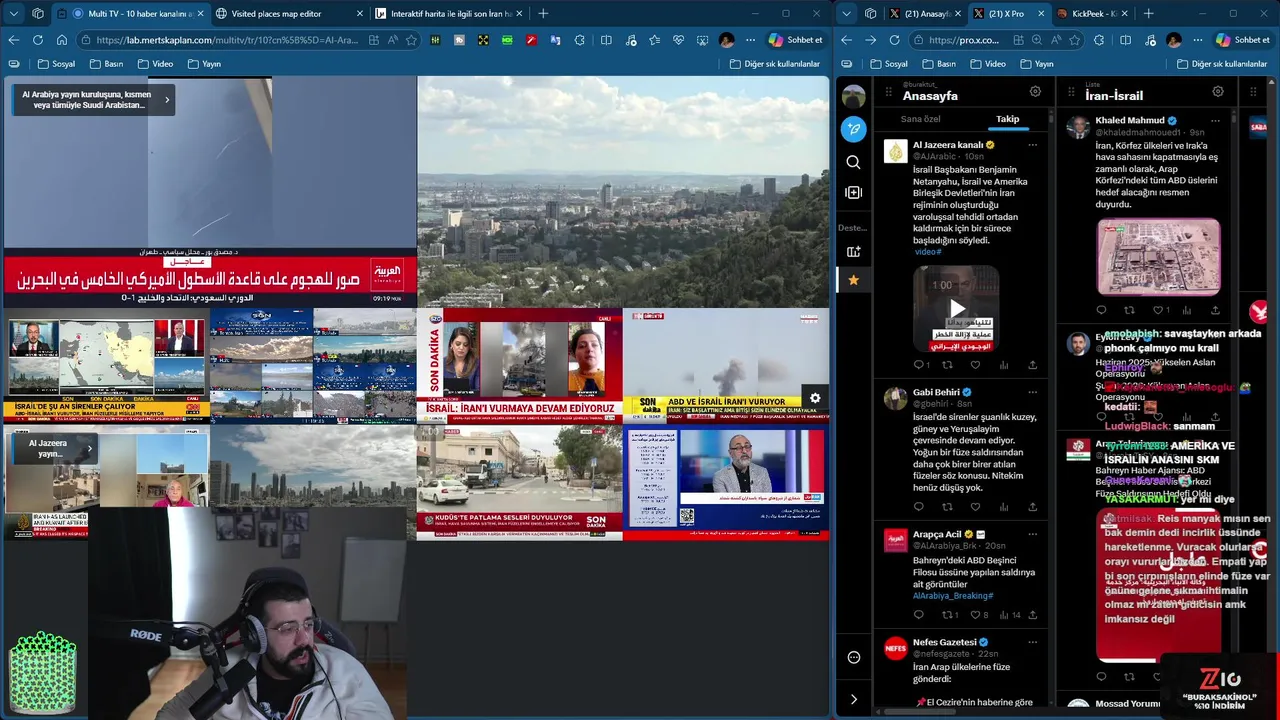
Task: Open the Khaled Mahmud post's image
Action: pos(1158,257)
